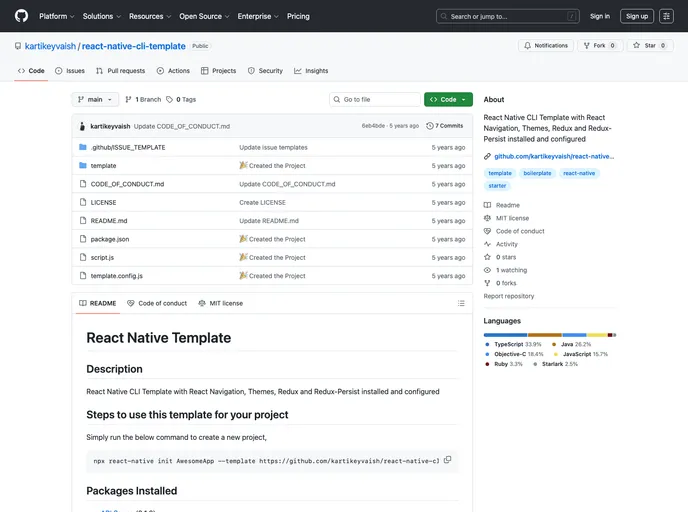Open the command palette icon
Viewport: 688px width, 512px height.
pos(666,16)
